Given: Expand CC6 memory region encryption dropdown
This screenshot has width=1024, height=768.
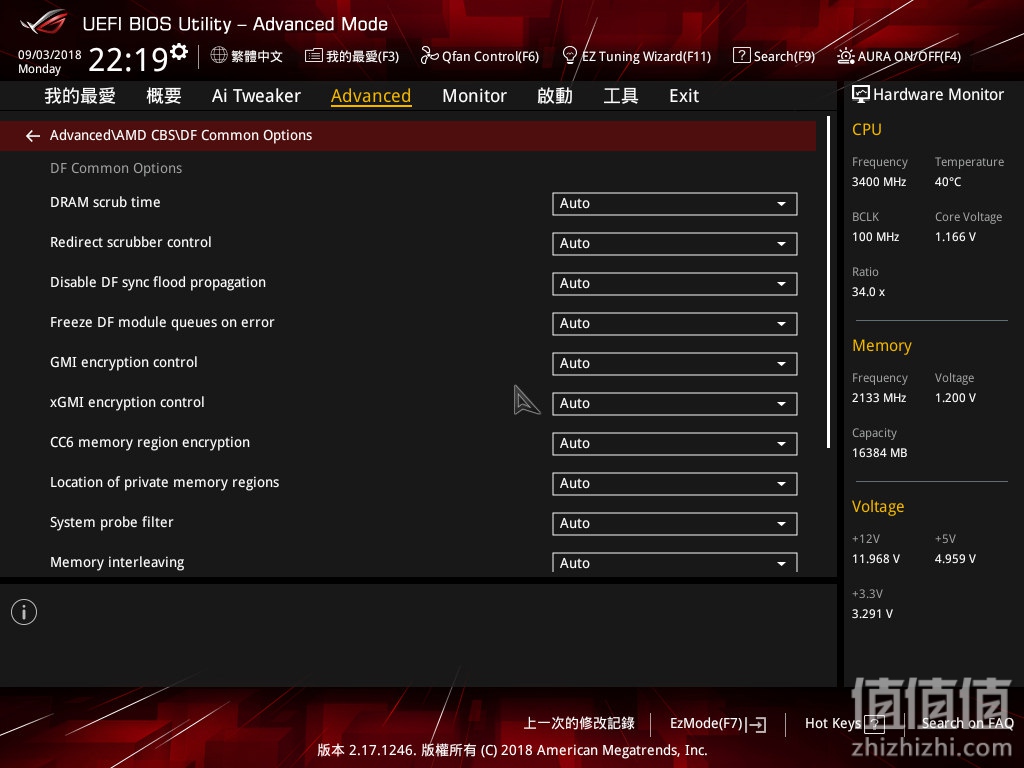Looking at the screenshot, I should (675, 443).
